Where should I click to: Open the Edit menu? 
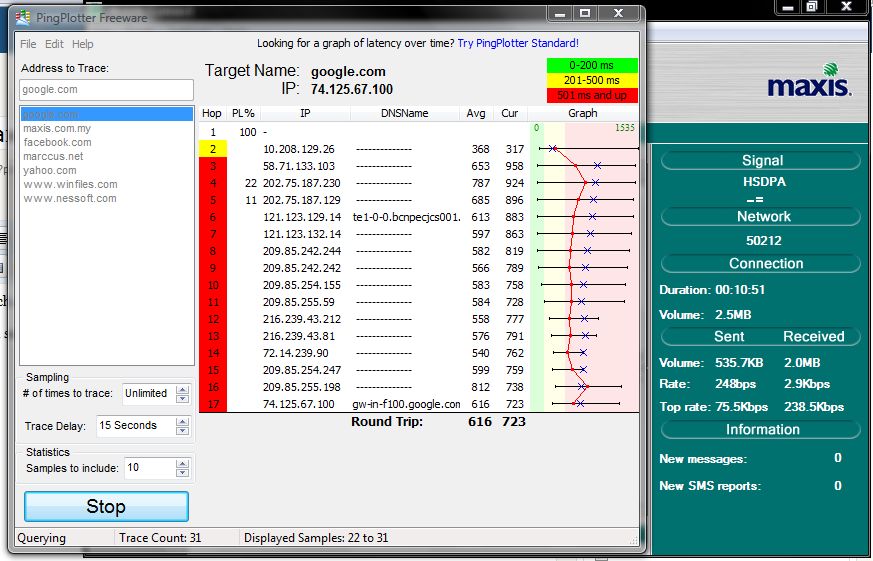54,44
